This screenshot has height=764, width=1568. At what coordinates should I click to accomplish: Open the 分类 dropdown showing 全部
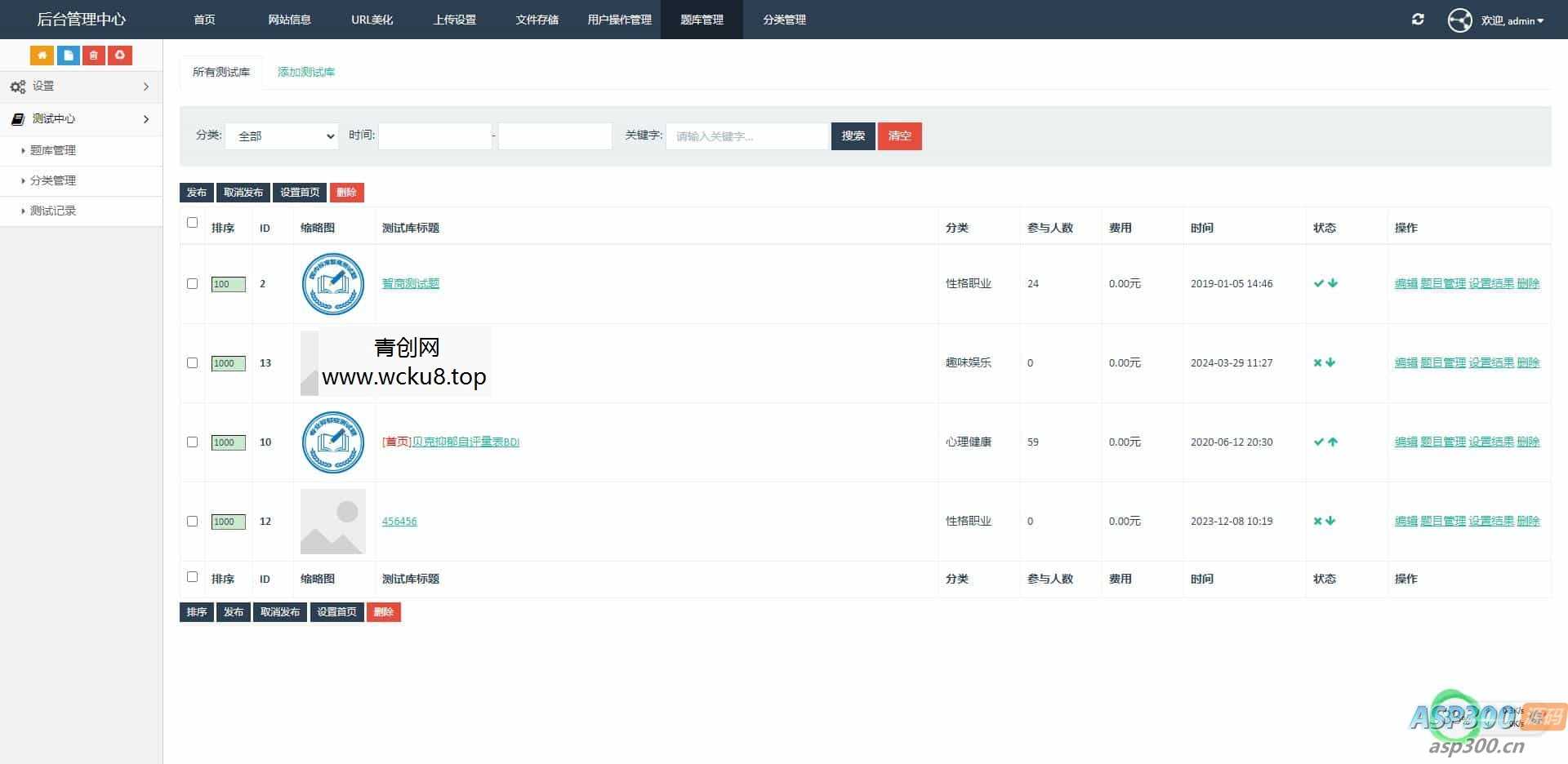coord(282,136)
